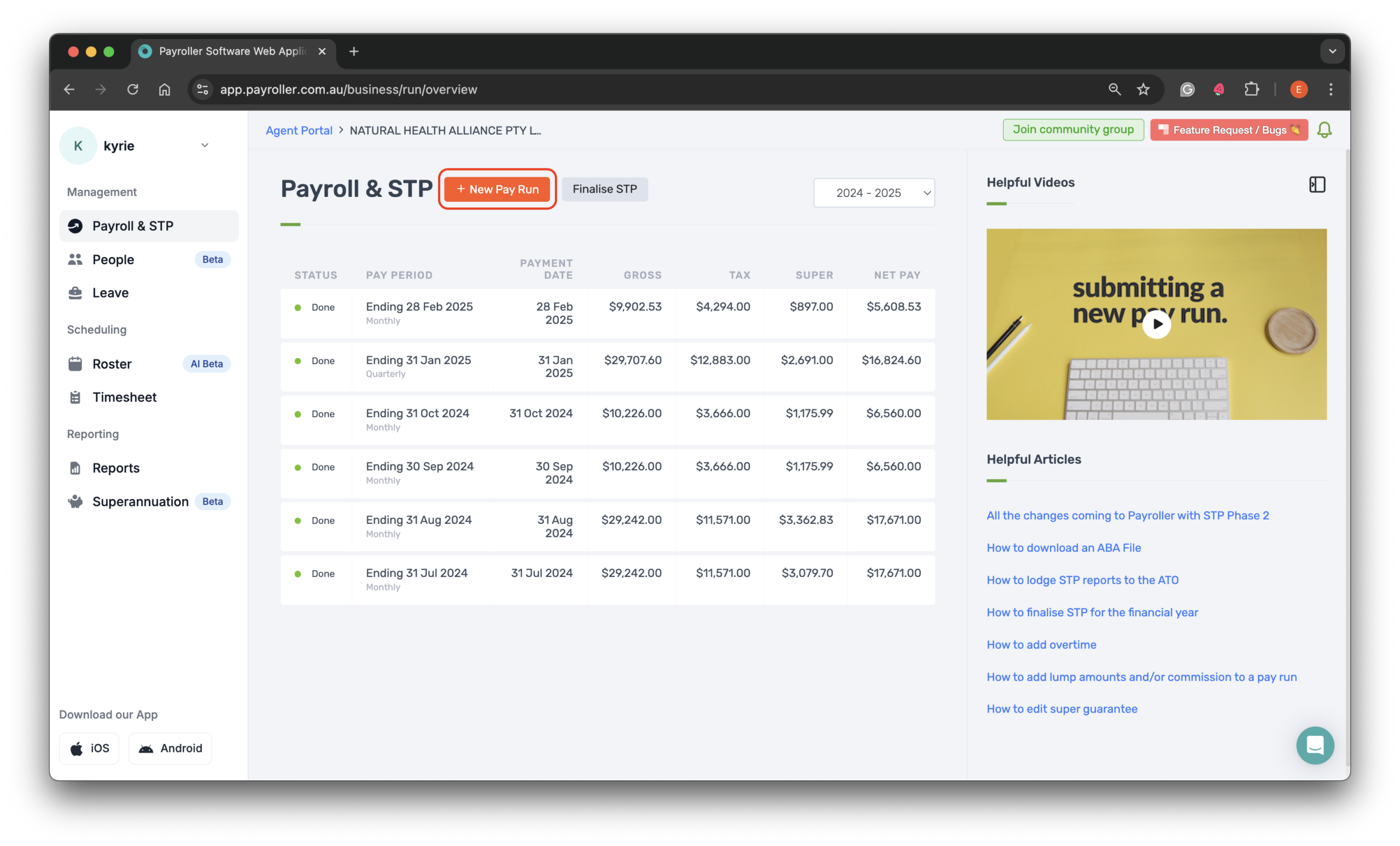
Task: Open the Superannuation section
Action: pyautogui.click(x=140, y=501)
